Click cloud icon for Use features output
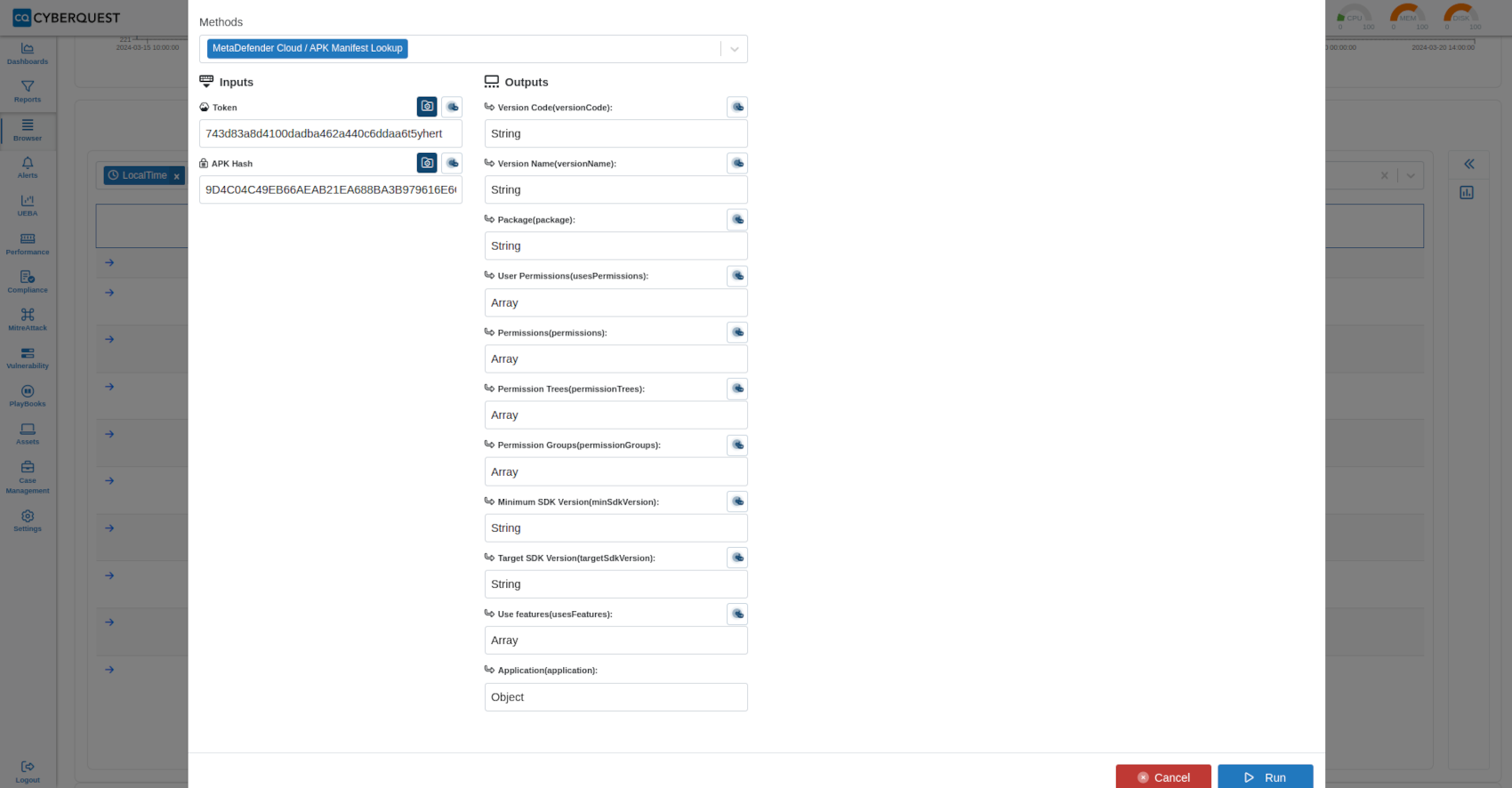This screenshot has height=788, width=1512. tap(737, 614)
